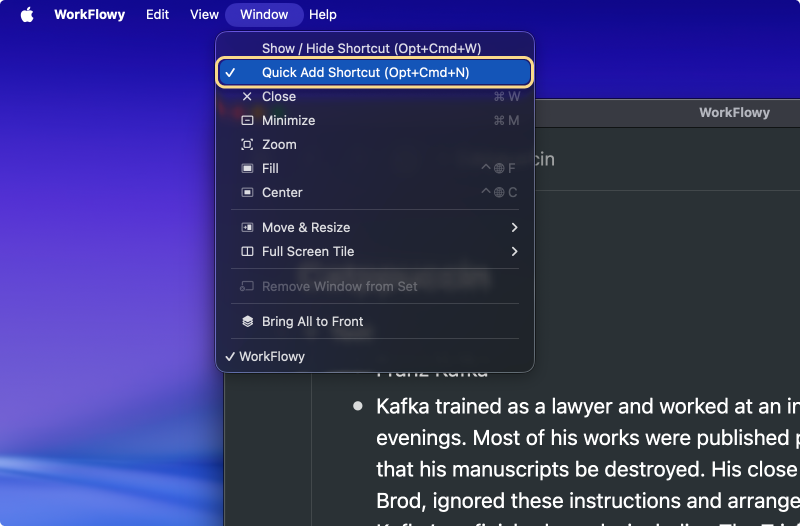Open the Apple menu
The width and height of the screenshot is (800, 526).
click(x=27, y=15)
